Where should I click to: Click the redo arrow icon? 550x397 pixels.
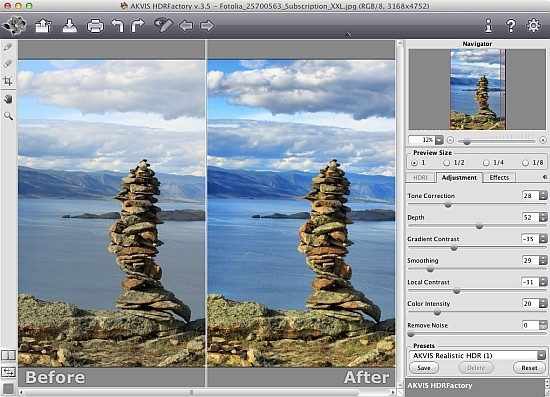click(138, 26)
